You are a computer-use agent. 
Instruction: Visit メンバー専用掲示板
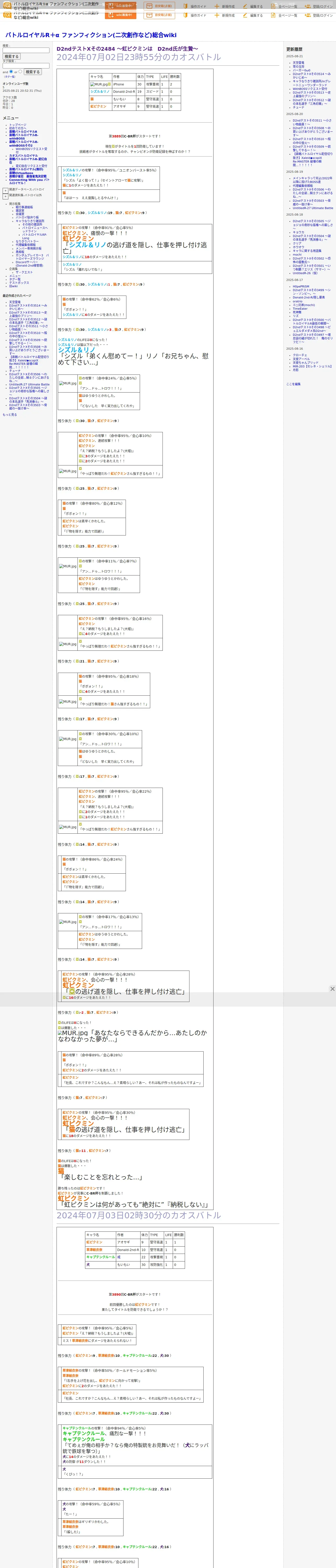pyautogui.click(x=29, y=248)
